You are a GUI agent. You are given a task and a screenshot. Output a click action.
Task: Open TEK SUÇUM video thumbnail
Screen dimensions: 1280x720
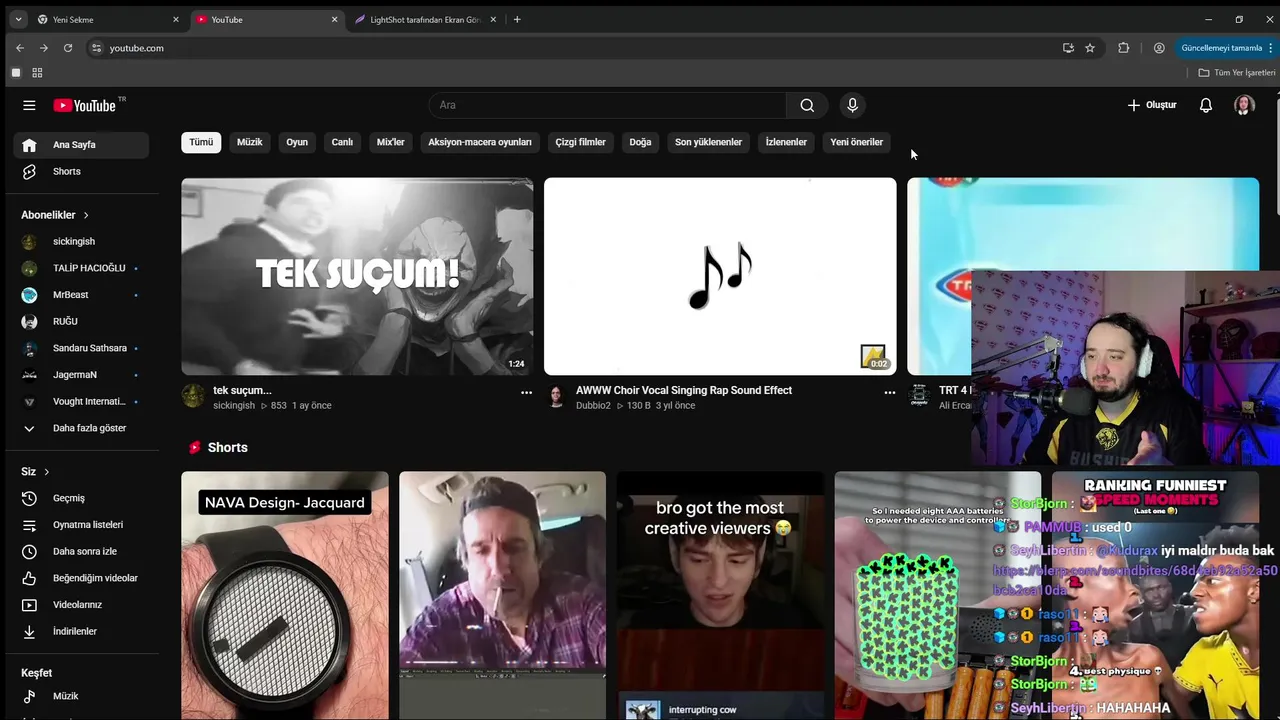[357, 276]
